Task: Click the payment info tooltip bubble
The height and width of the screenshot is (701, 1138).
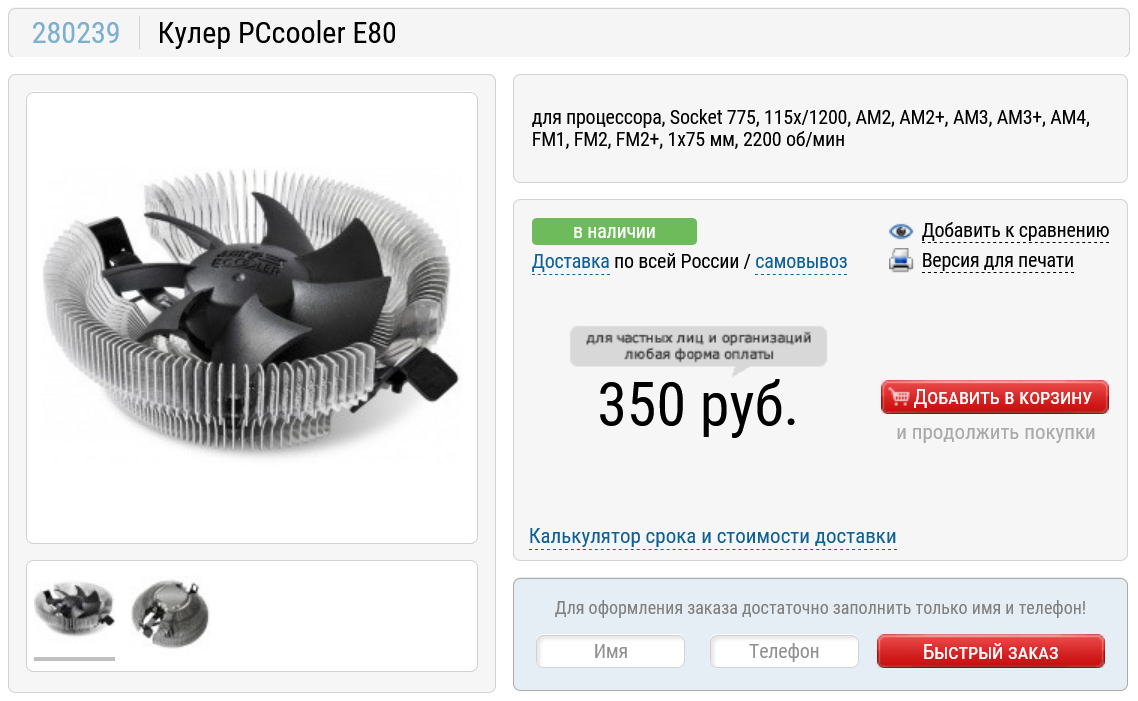Action: point(698,347)
